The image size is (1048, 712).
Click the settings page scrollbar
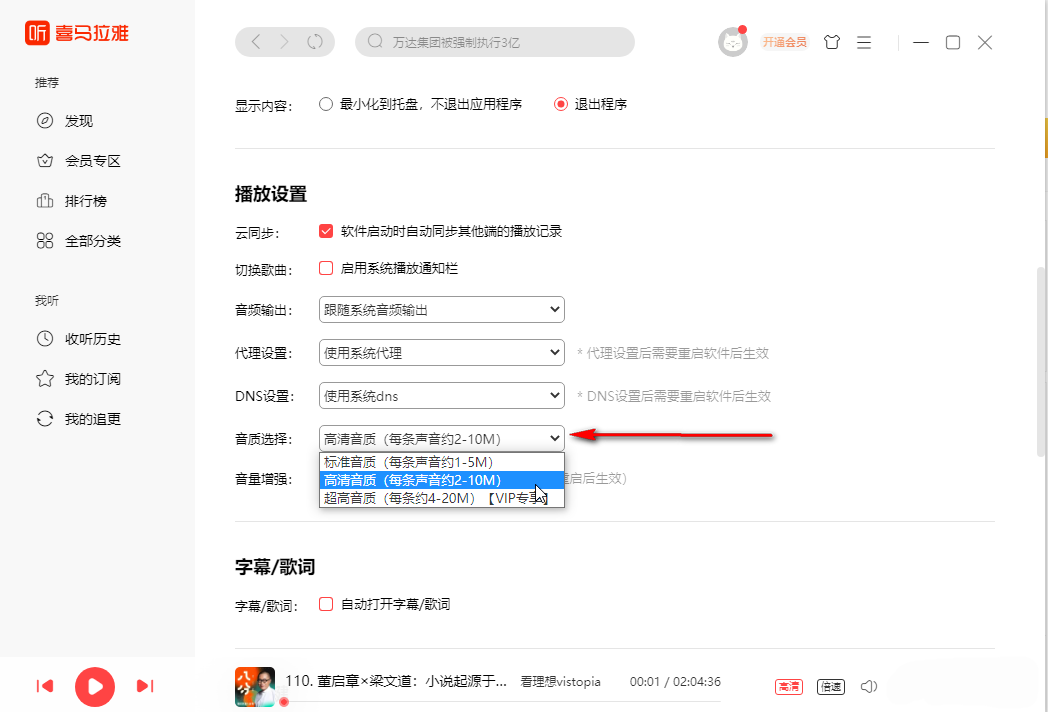tap(1041, 362)
